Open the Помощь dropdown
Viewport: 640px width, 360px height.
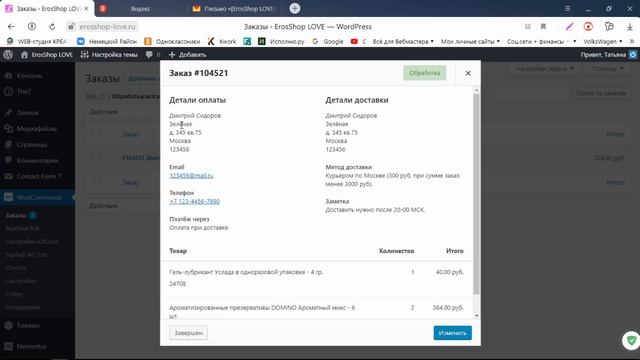click(x=607, y=69)
